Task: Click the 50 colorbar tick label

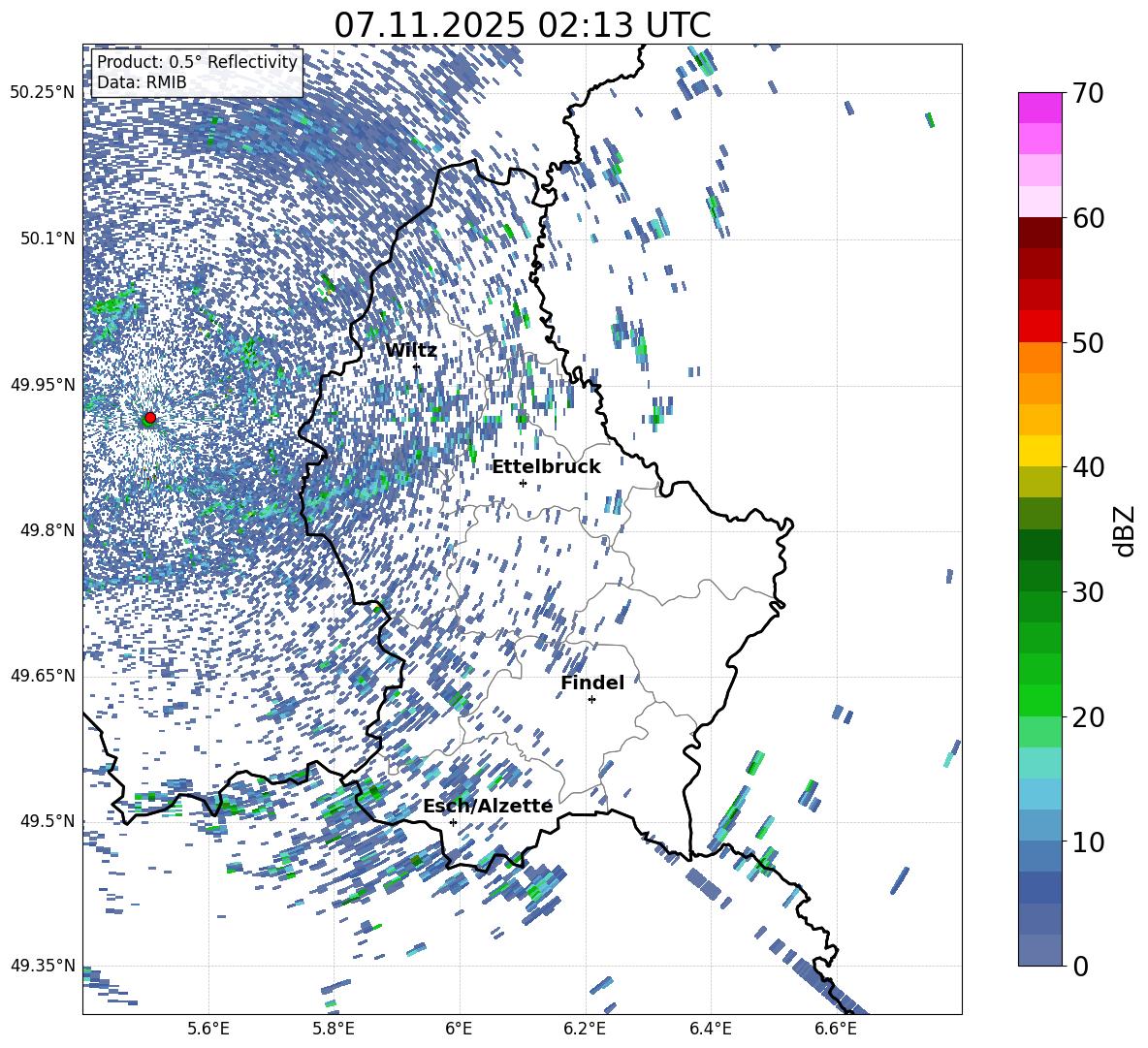Action: (x=1088, y=343)
